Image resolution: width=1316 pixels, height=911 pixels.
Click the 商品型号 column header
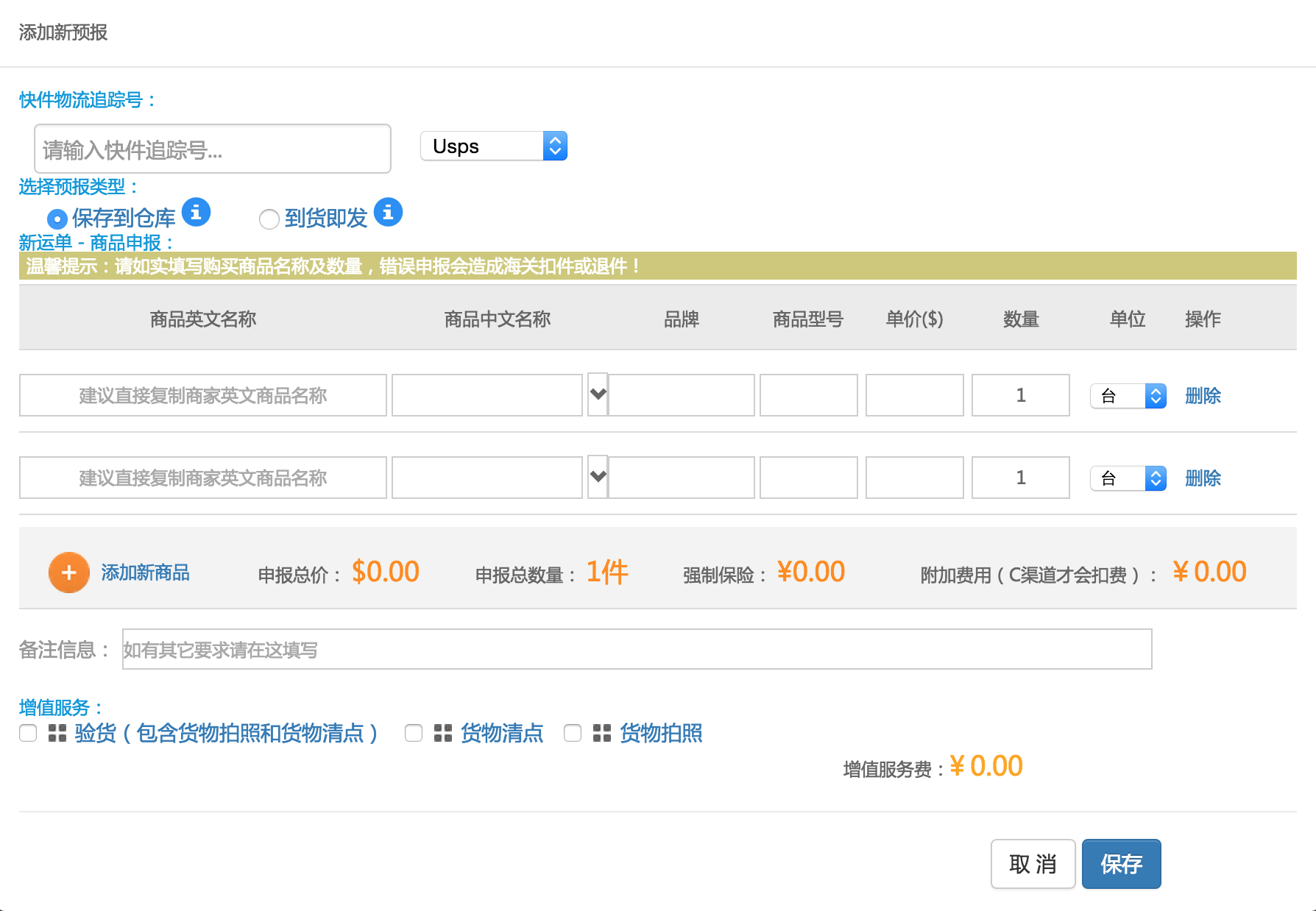808,319
